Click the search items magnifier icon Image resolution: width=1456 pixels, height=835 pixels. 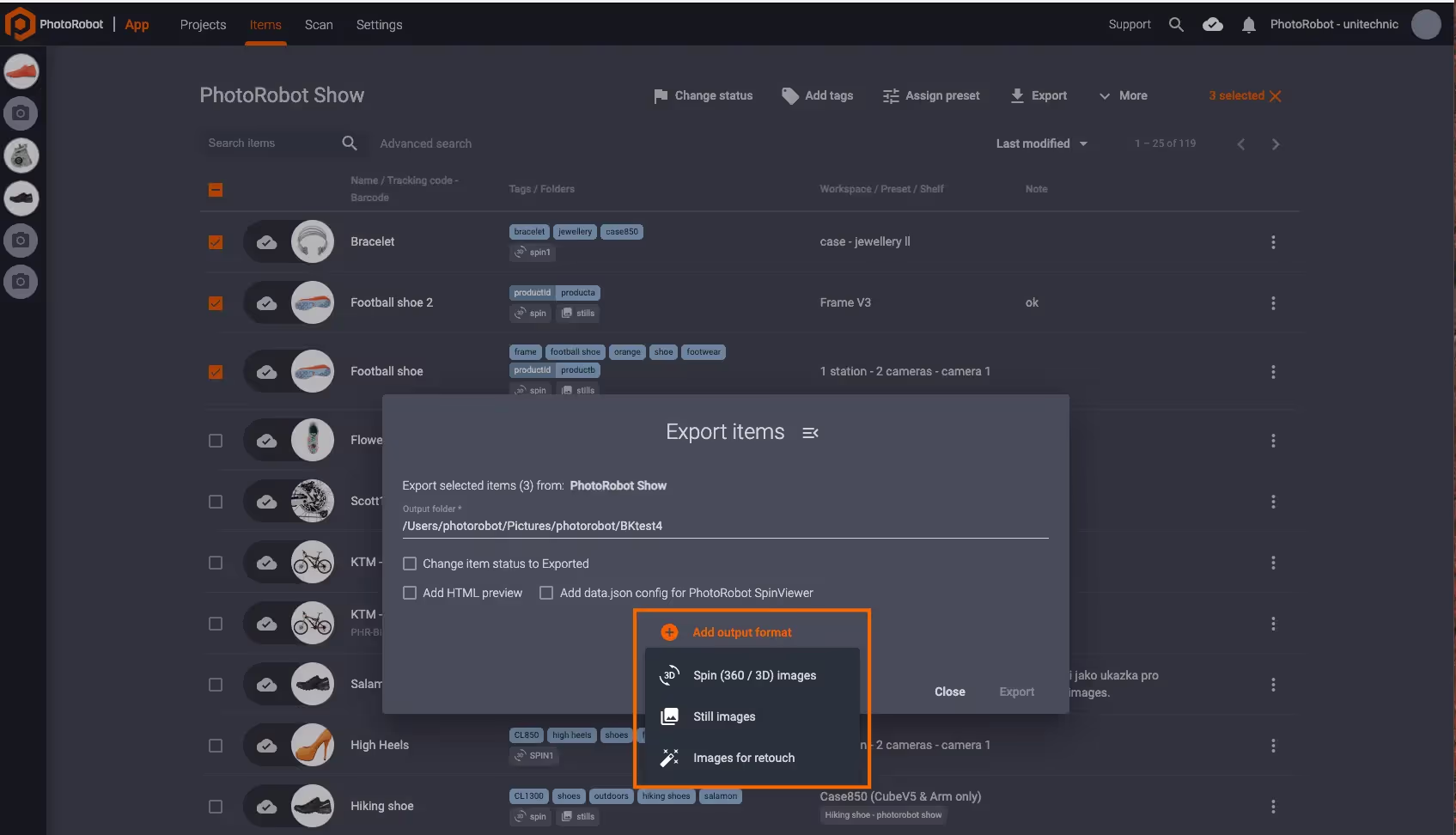(x=350, y=143)
